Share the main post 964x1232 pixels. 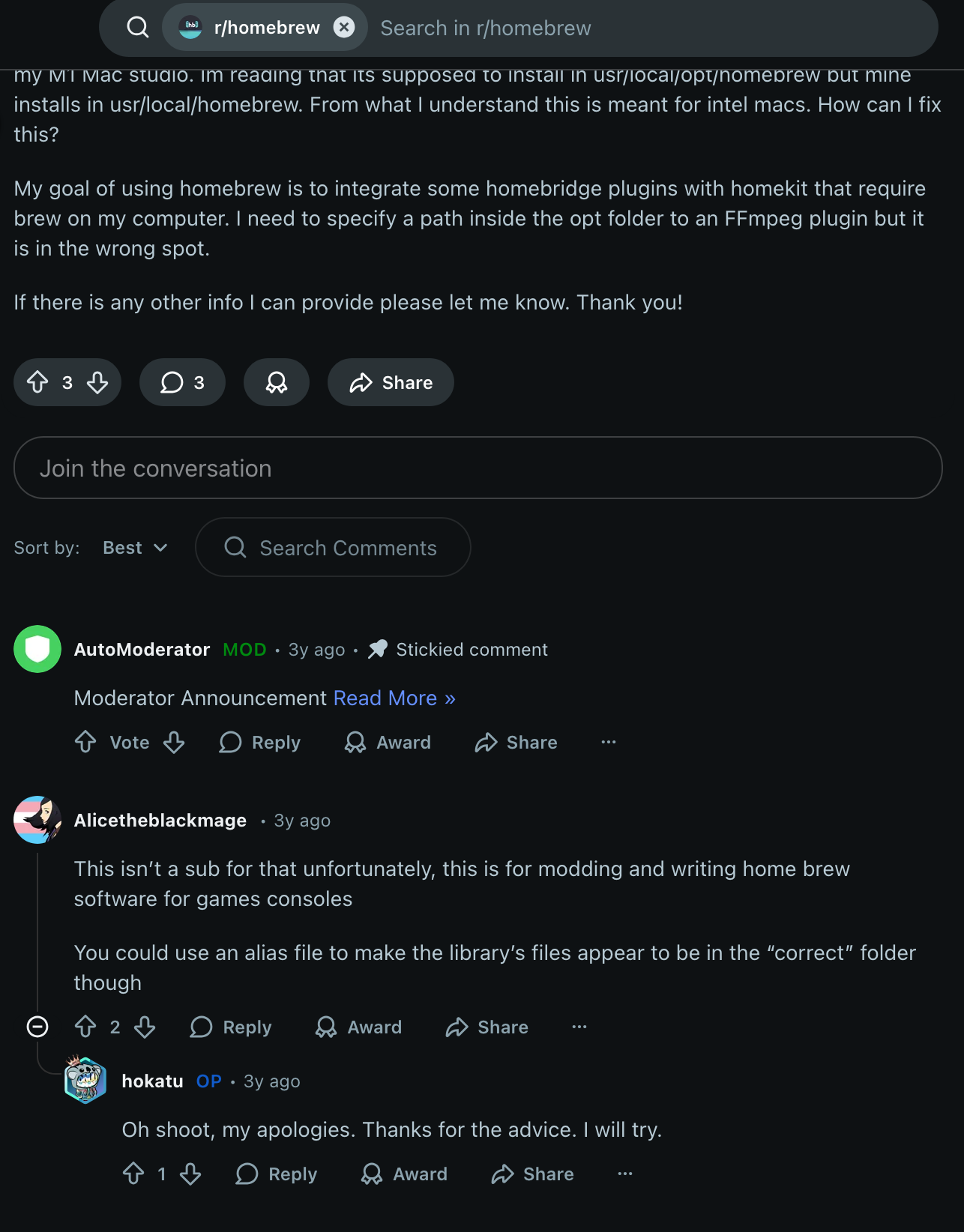[x=391, y=382]
